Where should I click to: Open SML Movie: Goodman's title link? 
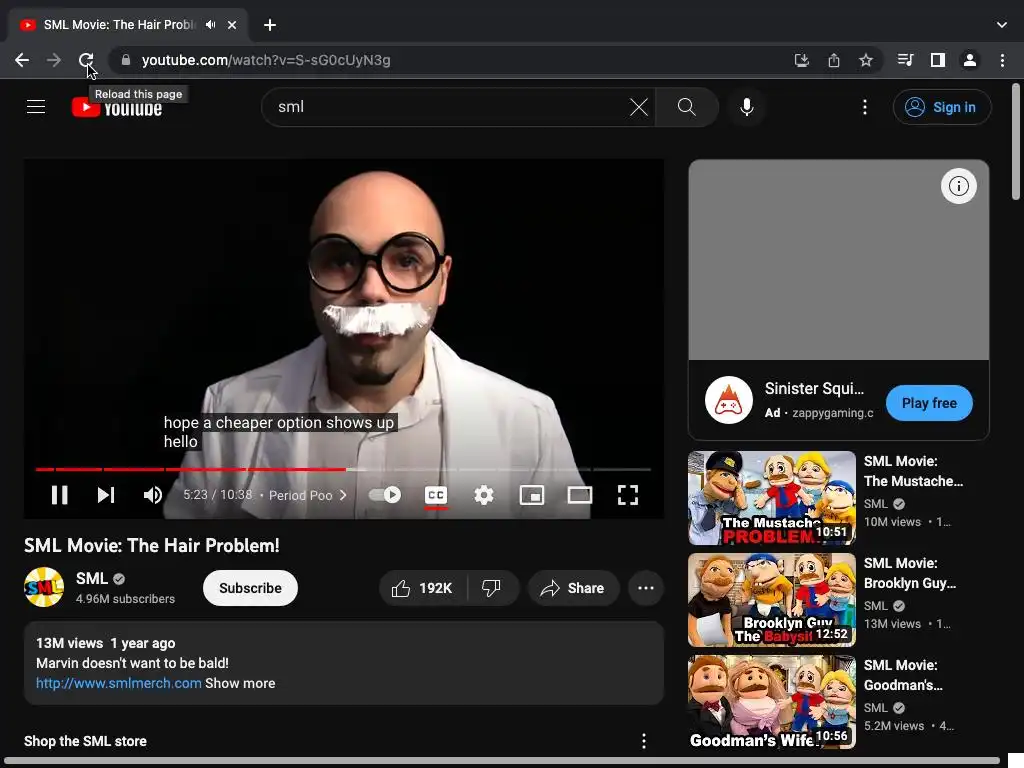click(903, 675)
